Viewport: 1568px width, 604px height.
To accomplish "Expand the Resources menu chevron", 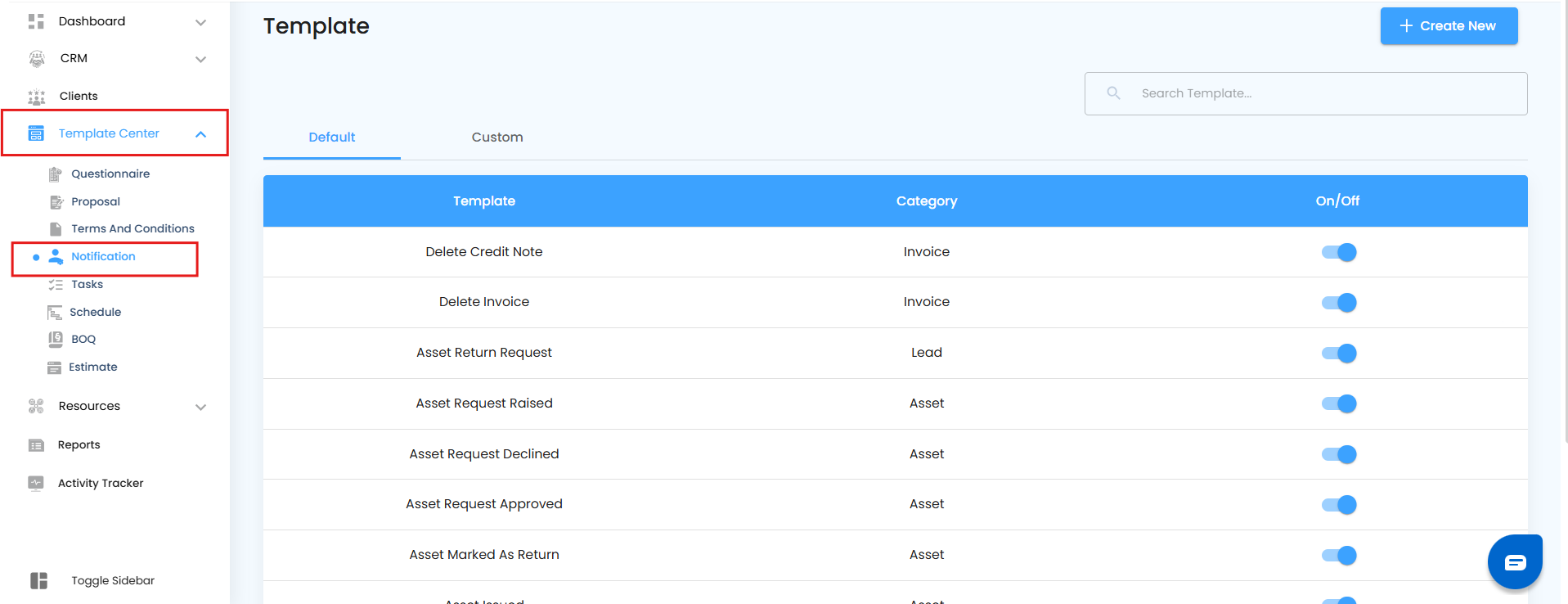I will 200,407.
